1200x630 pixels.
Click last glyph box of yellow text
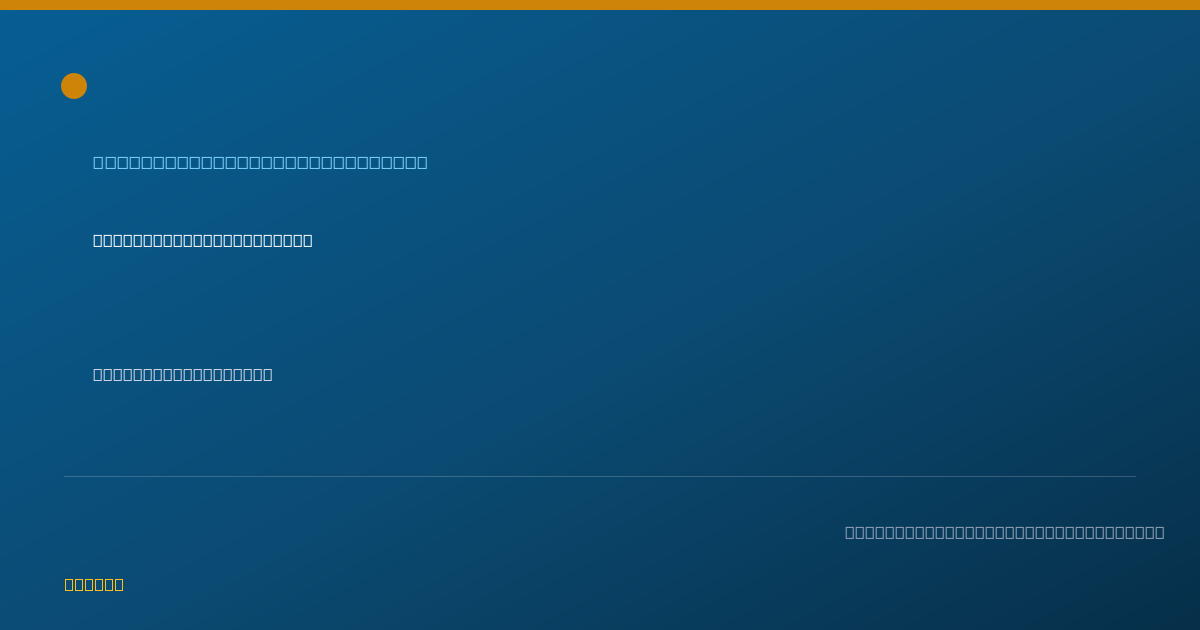point(119,584)
